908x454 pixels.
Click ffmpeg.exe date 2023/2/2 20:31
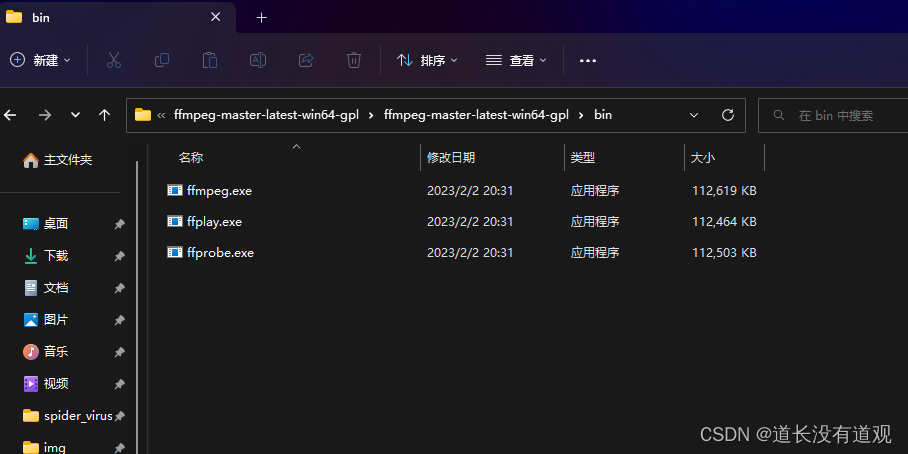(x=470, y=191)
